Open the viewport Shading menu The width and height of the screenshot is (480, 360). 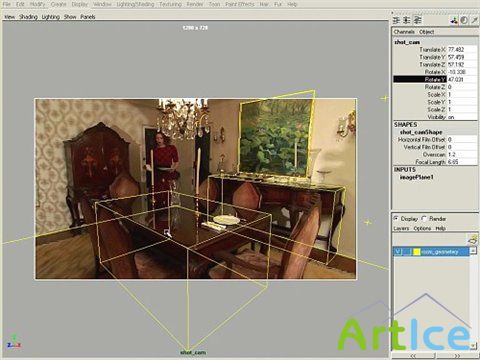pyautogui.click(x=28, y=17)
